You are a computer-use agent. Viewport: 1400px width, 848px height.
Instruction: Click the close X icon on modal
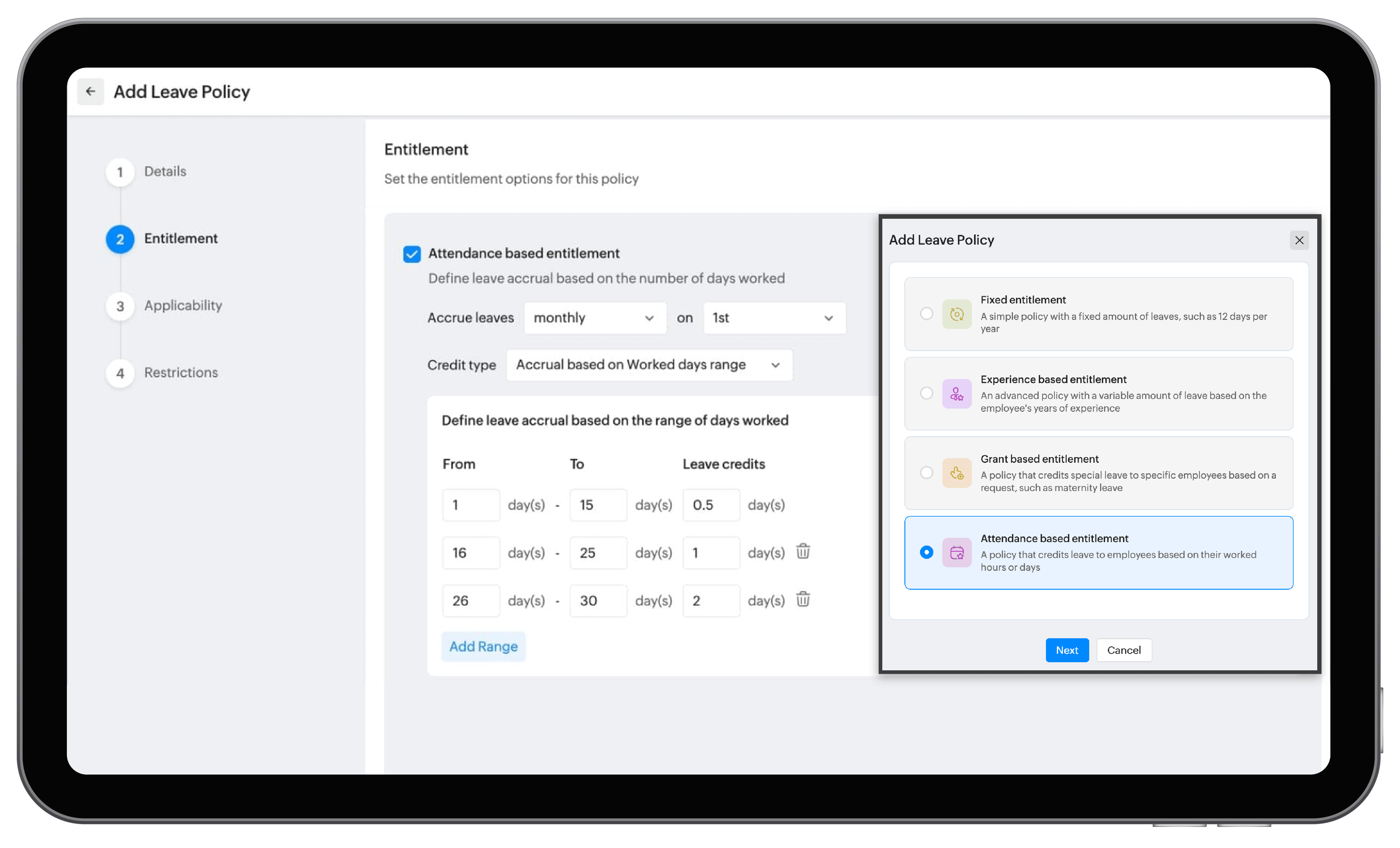point(1299,240)
